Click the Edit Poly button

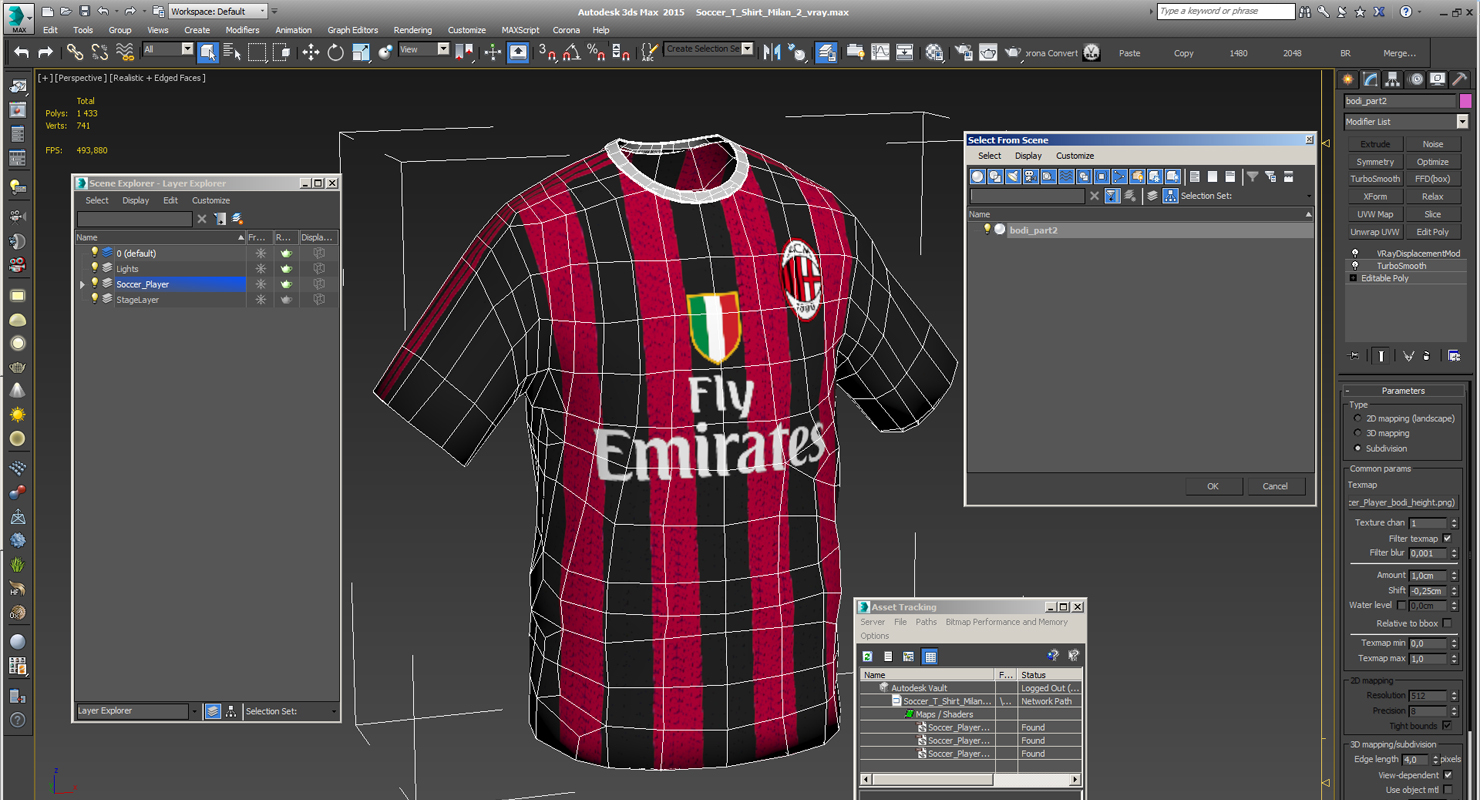pos(1432,231)
